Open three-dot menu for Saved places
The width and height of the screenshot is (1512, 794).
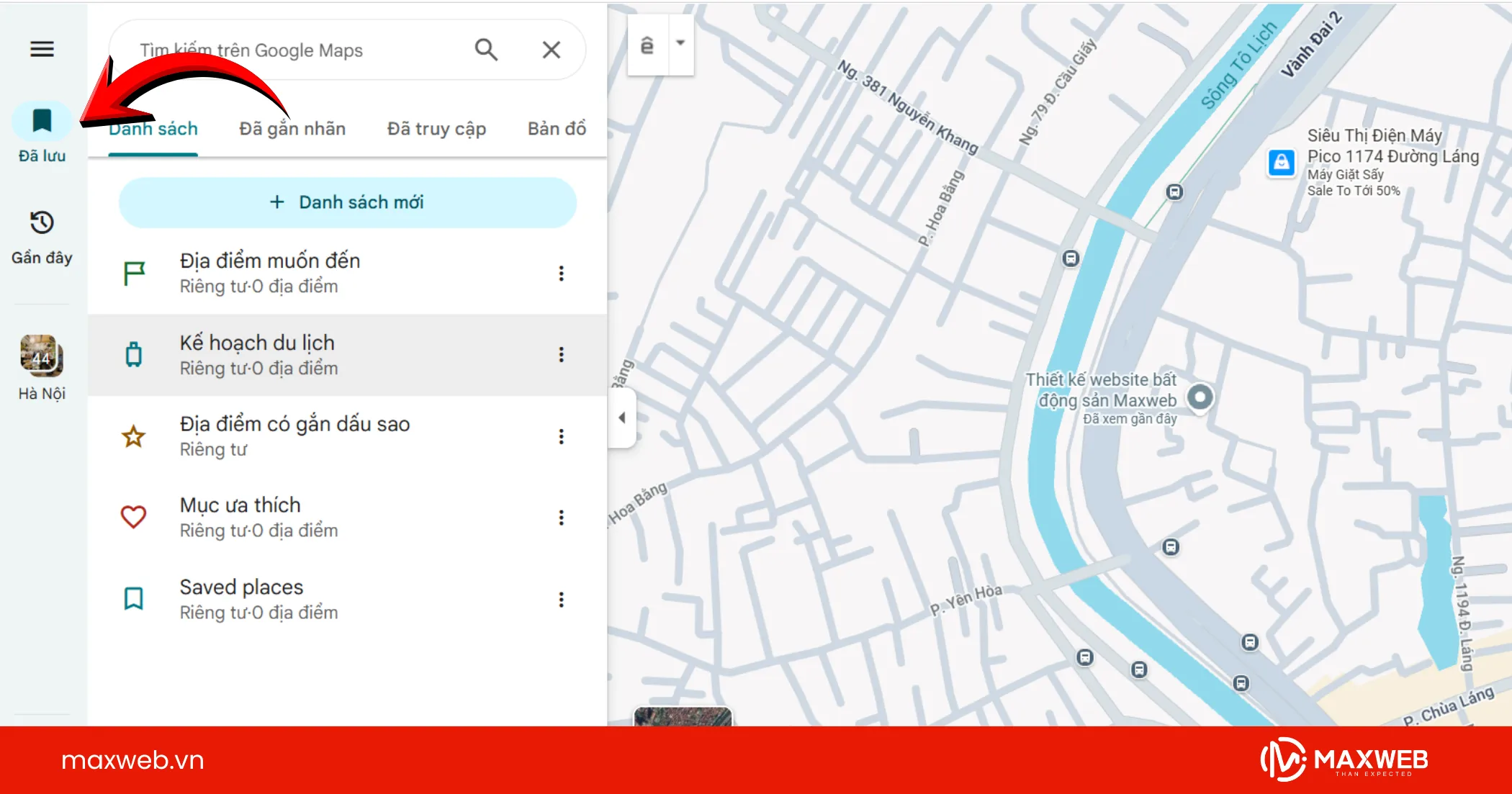coord(562,599)
